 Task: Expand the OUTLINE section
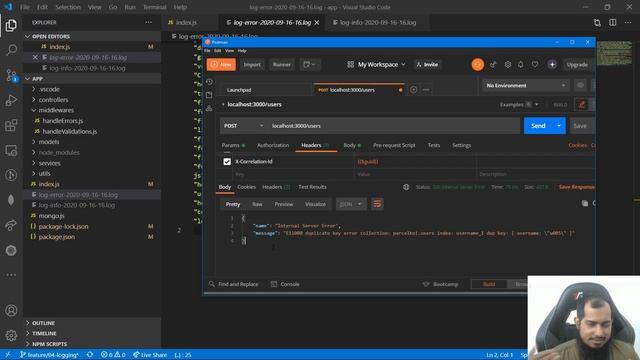(x=93, y=323)
